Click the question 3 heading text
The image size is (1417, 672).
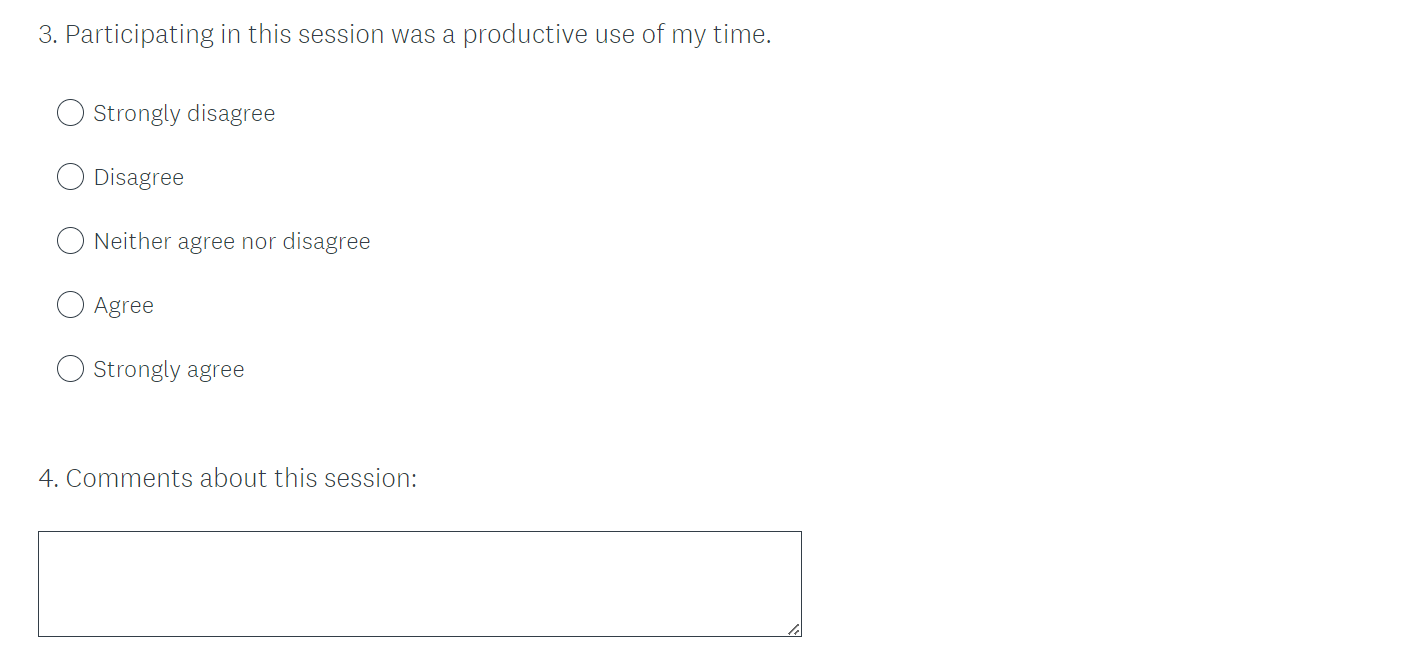coord(405,35)
